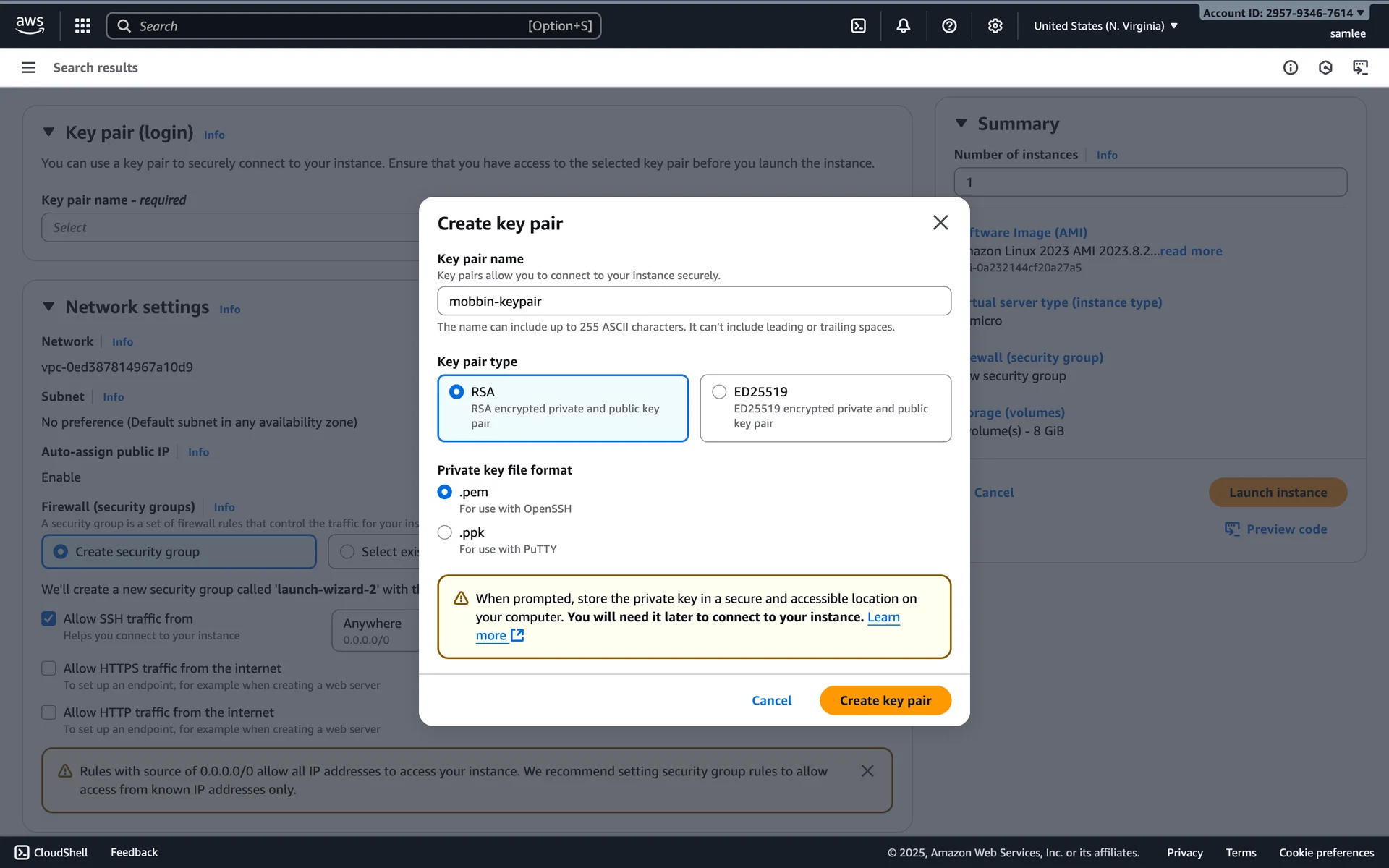Launch CloudShell from the top bar icon

(858, 26)
